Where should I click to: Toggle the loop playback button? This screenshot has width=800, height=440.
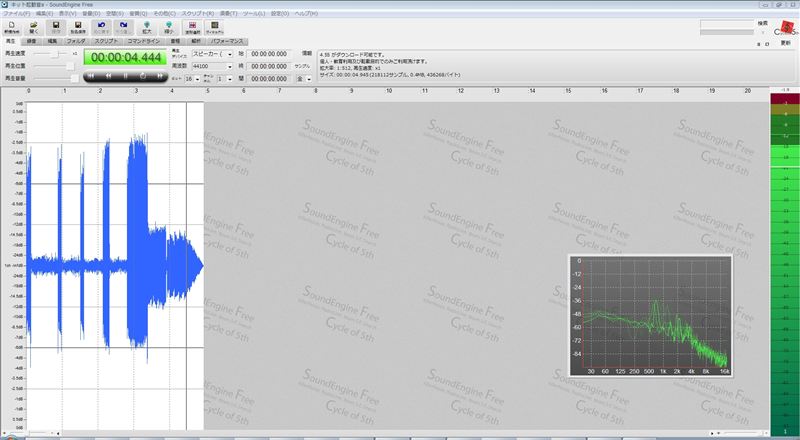point(143,76)
